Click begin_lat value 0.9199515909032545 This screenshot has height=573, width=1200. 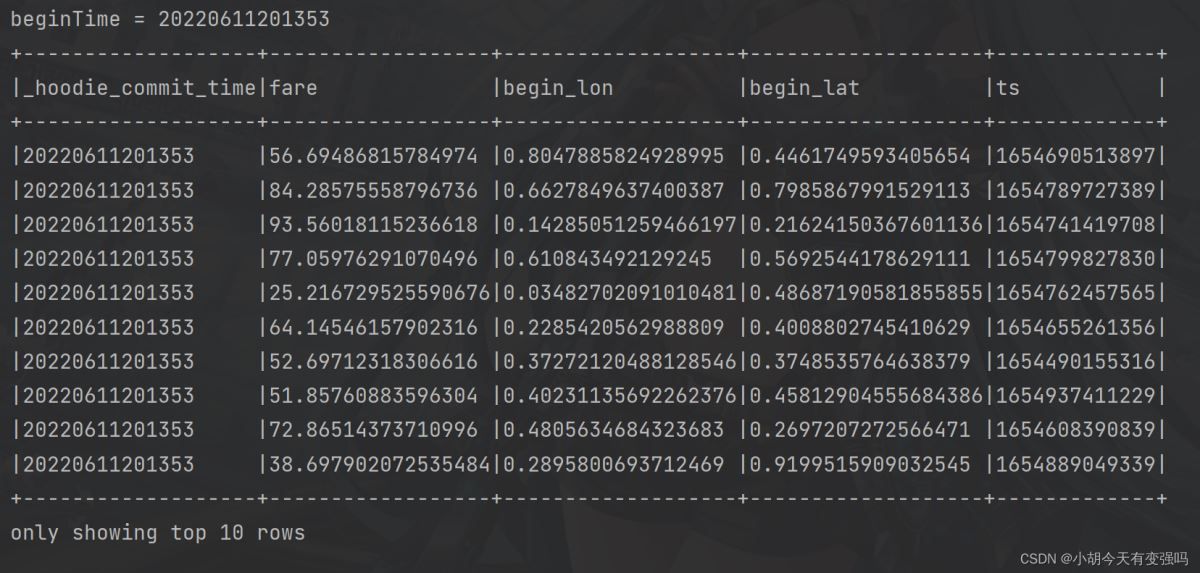click(859, 465)
